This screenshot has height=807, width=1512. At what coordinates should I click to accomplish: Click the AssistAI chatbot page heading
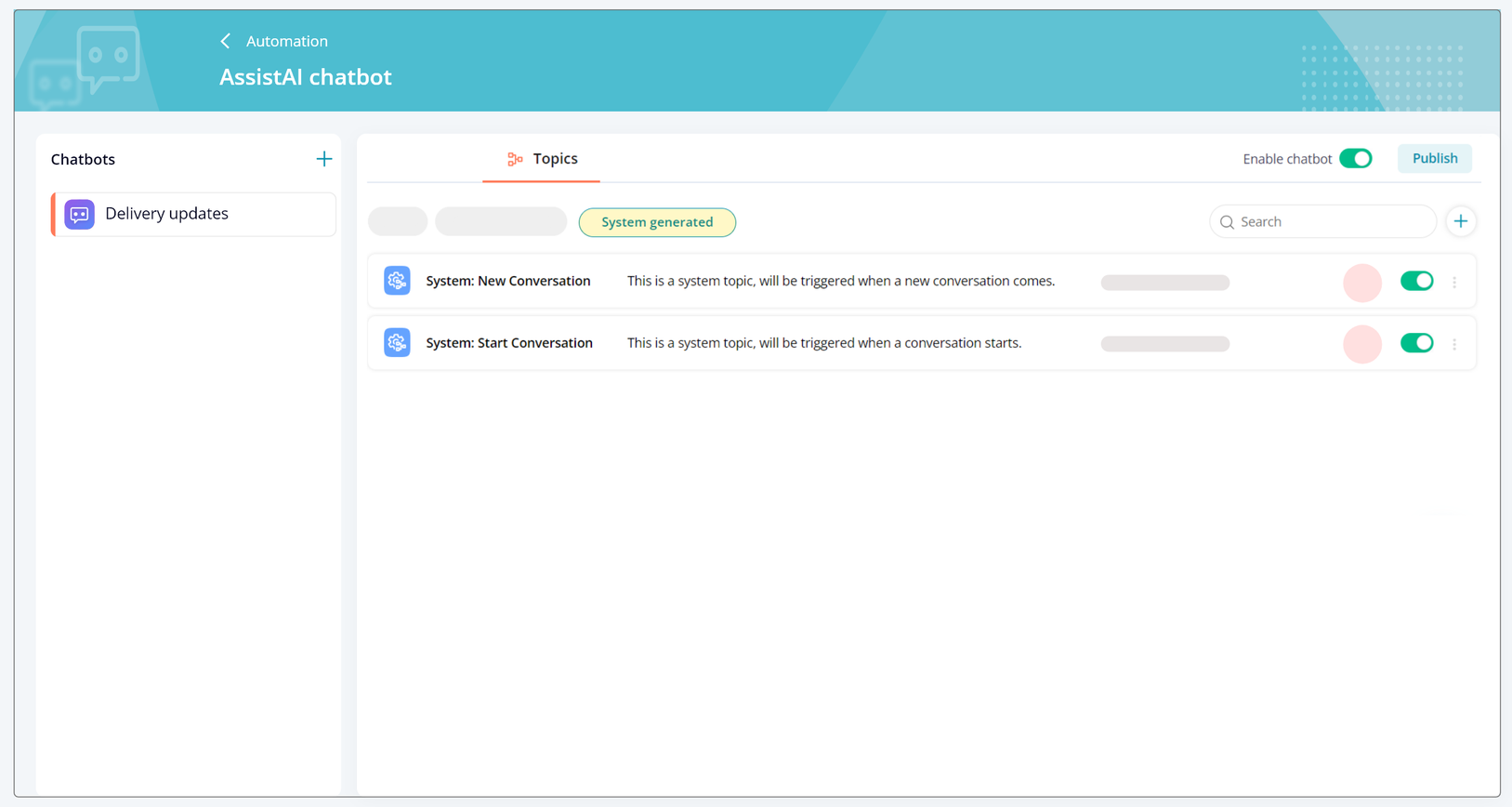306,77
